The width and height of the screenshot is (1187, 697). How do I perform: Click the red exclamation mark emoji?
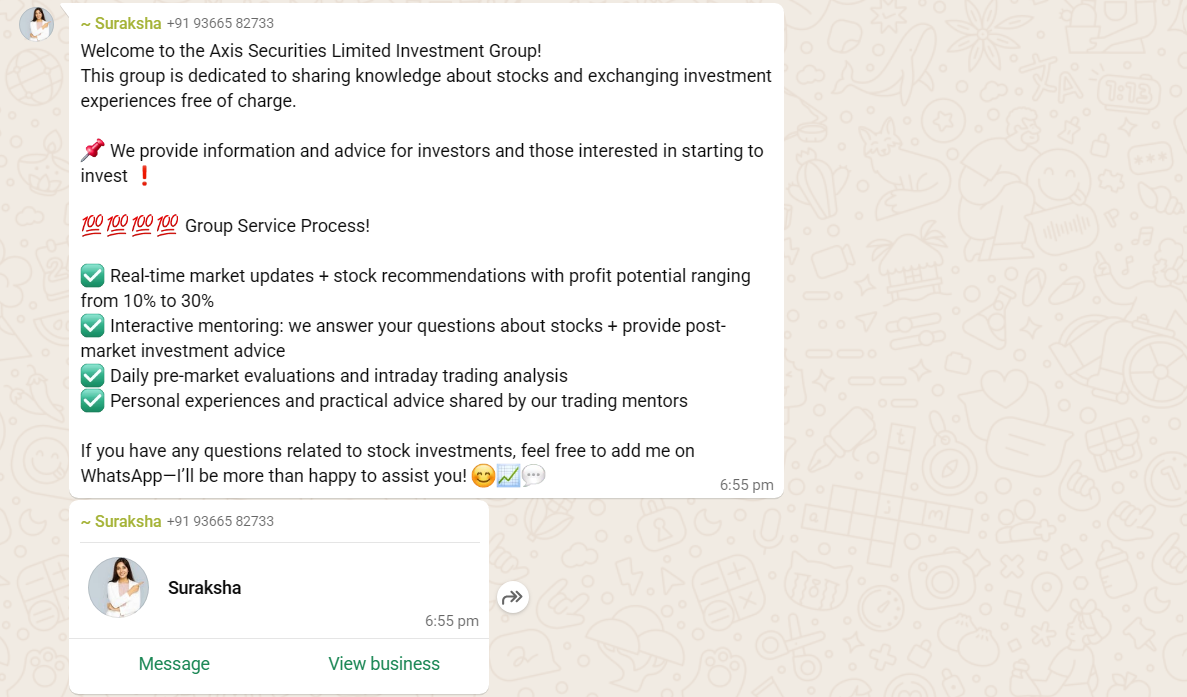click(x=144, y=176)
